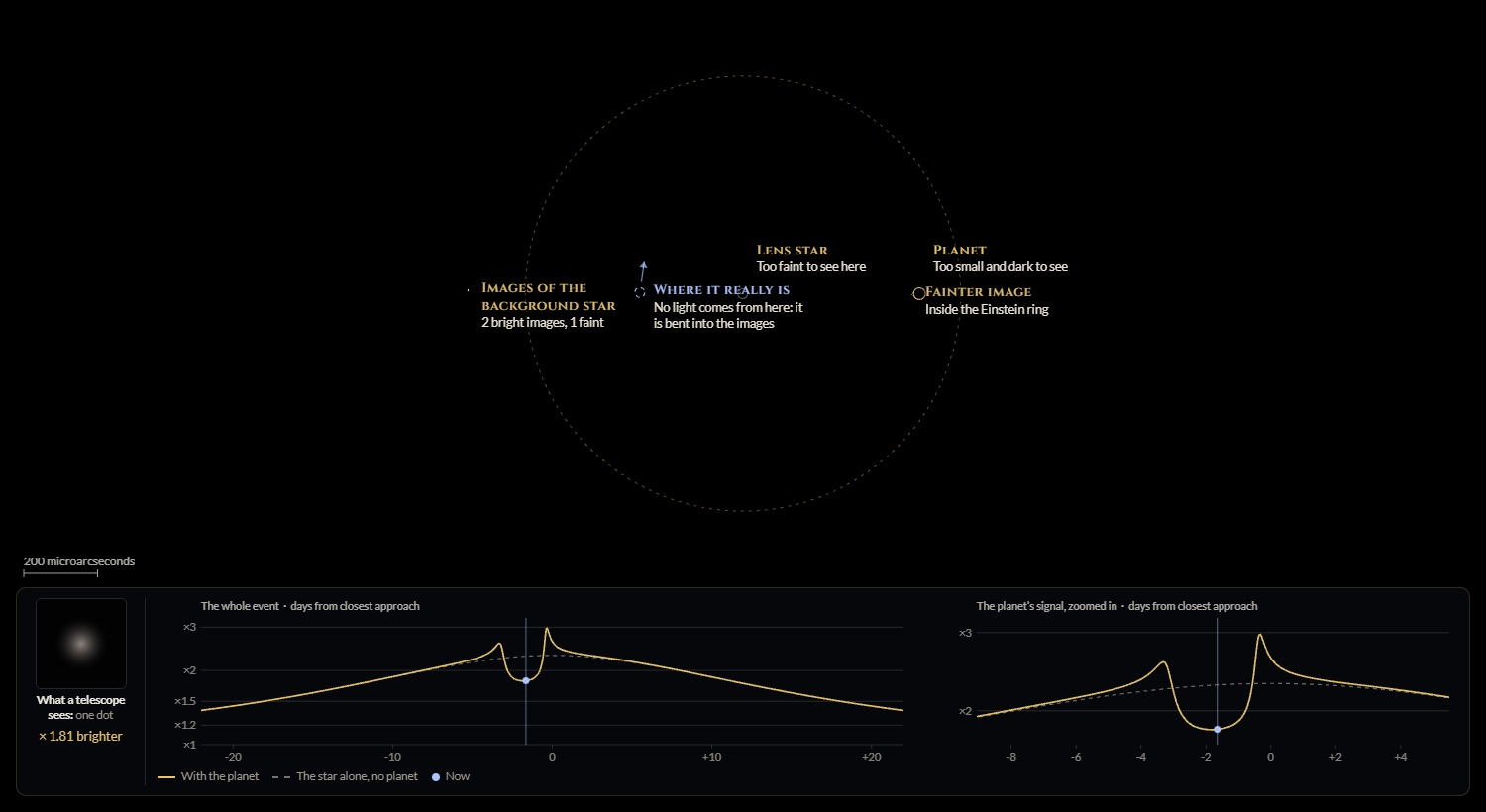Click the 200 microarcseconds scale bar

click(x=60, y=573)
